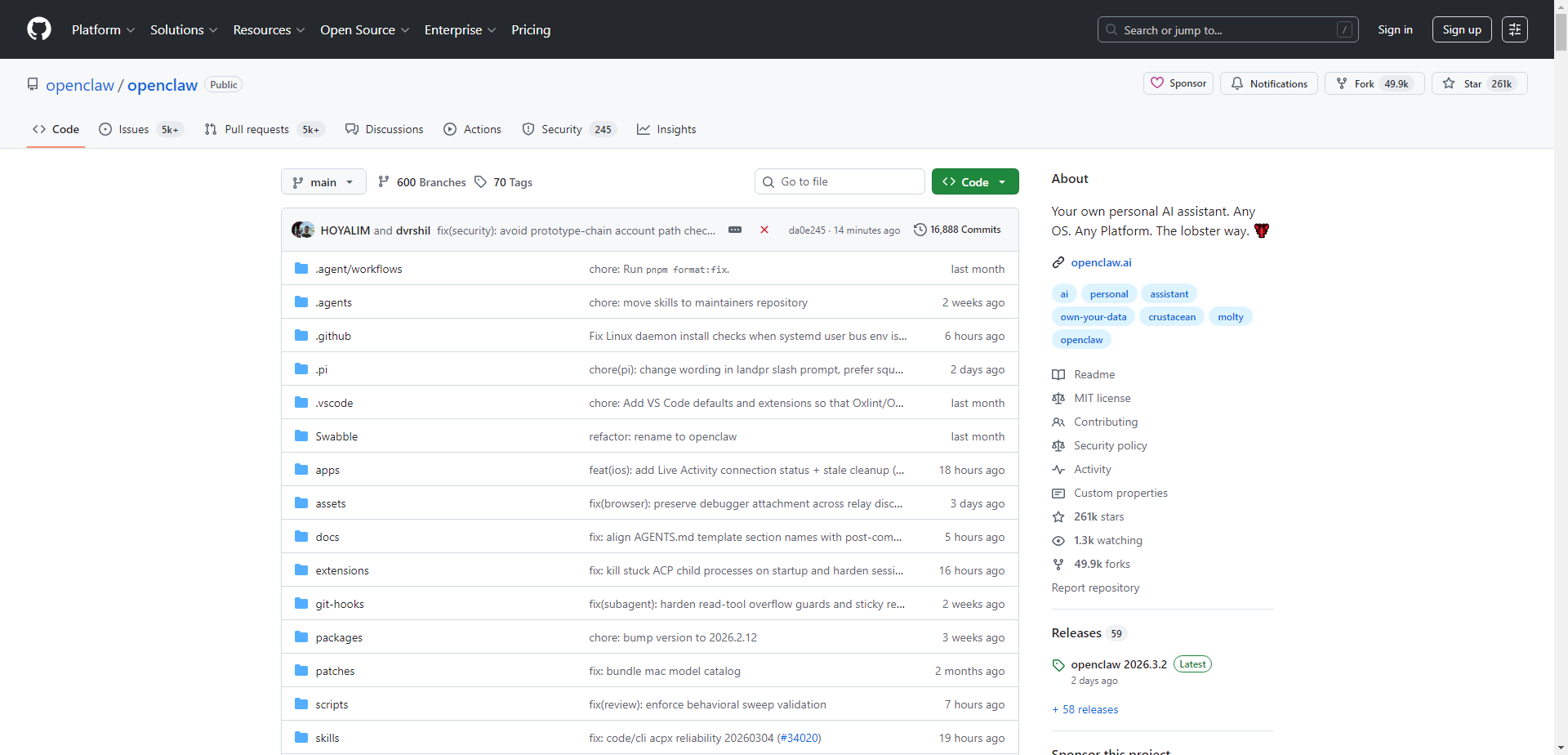The width and height of the screenshot is (1568, 755).
Task: Expand the Platform menu in header
Action: pyautogui.click(x=103, y=29)
